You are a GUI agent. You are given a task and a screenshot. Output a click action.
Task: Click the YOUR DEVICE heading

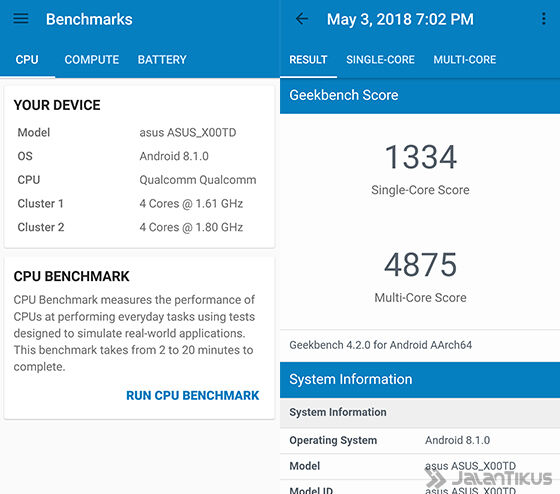[x=57, y=105]
